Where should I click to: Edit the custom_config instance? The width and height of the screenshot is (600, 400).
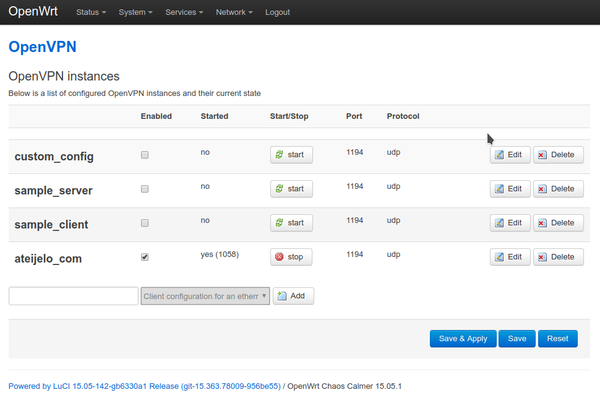pos(510,155)
